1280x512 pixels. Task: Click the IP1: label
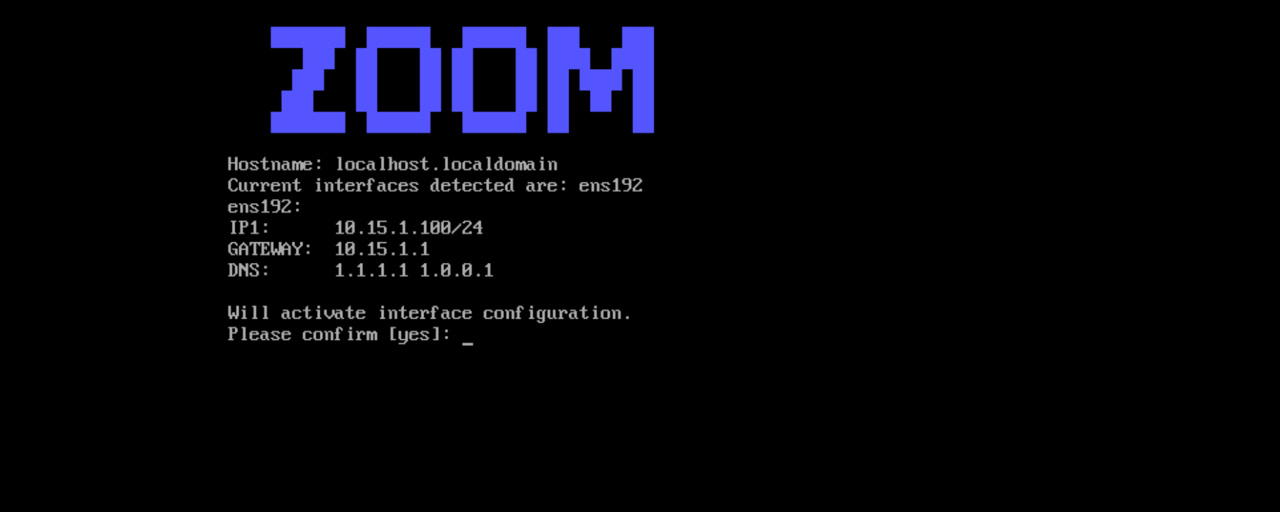[x=248, y=228]
